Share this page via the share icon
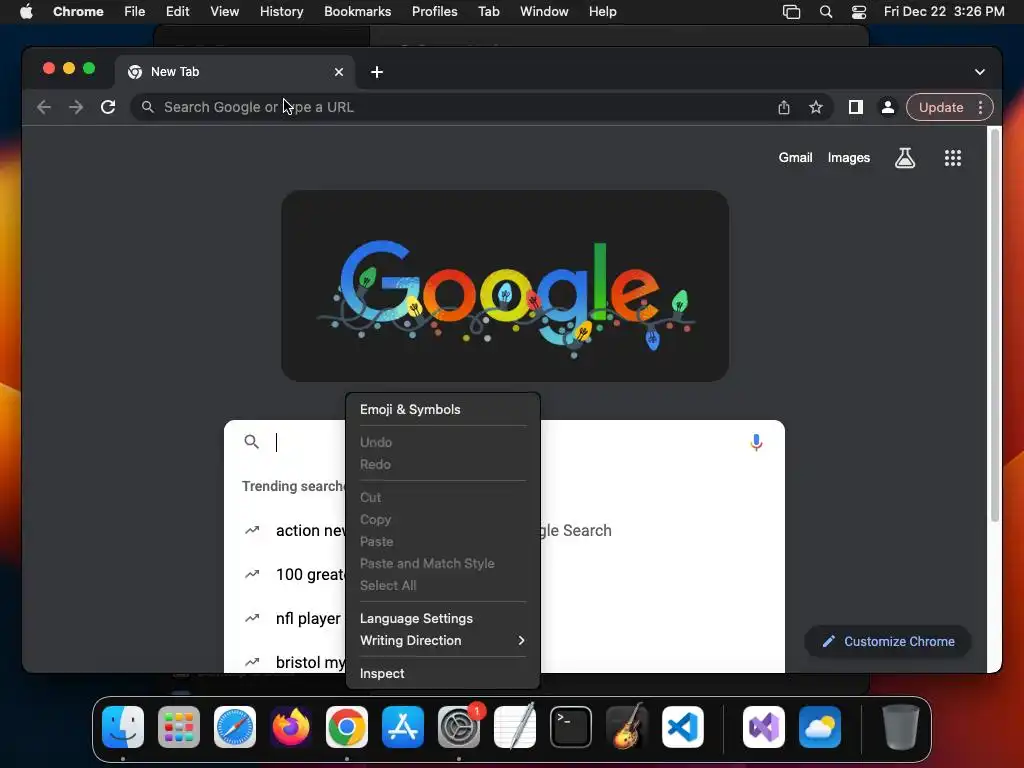 [784, 107]
